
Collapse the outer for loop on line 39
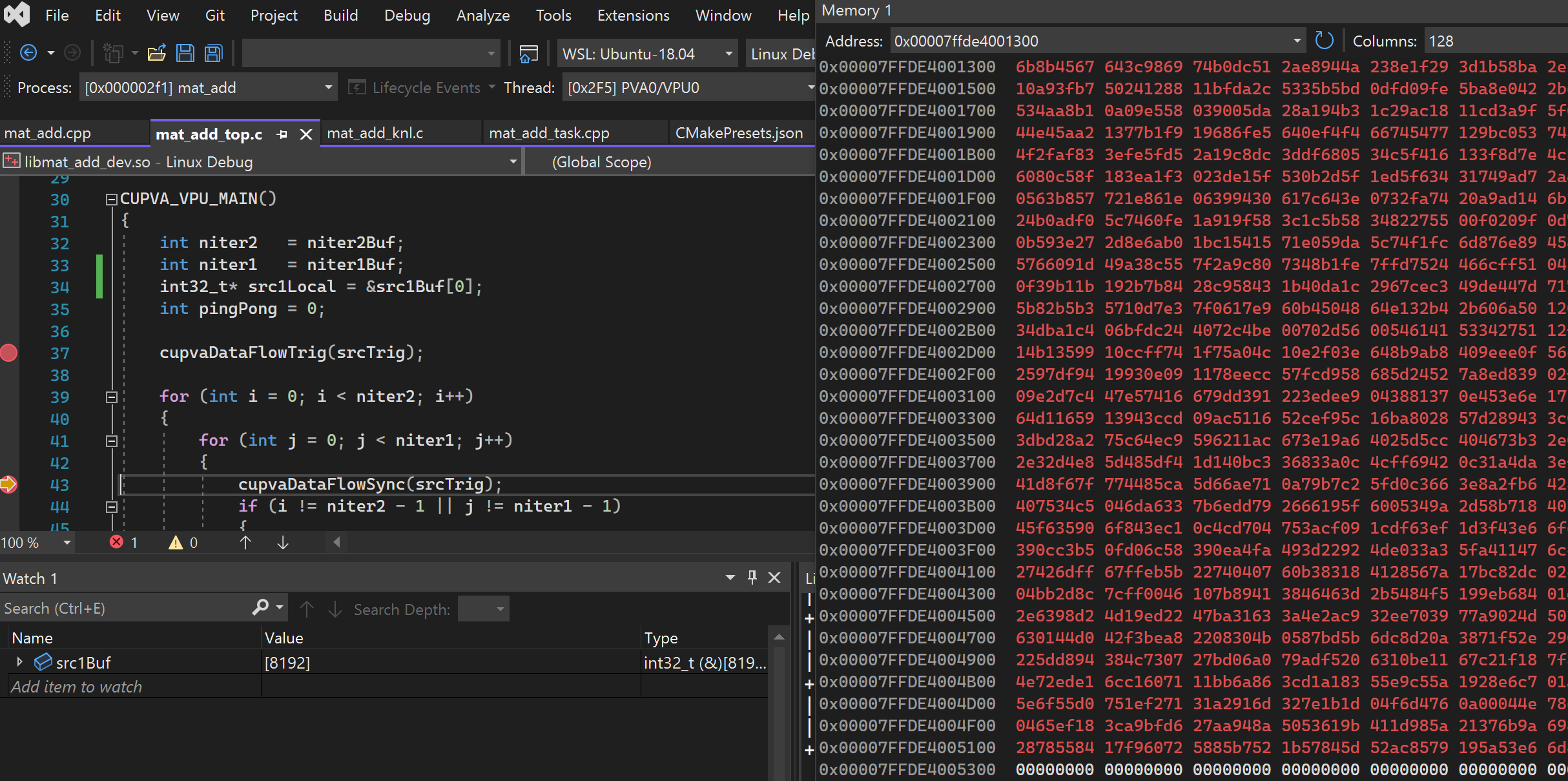point(111,397)
